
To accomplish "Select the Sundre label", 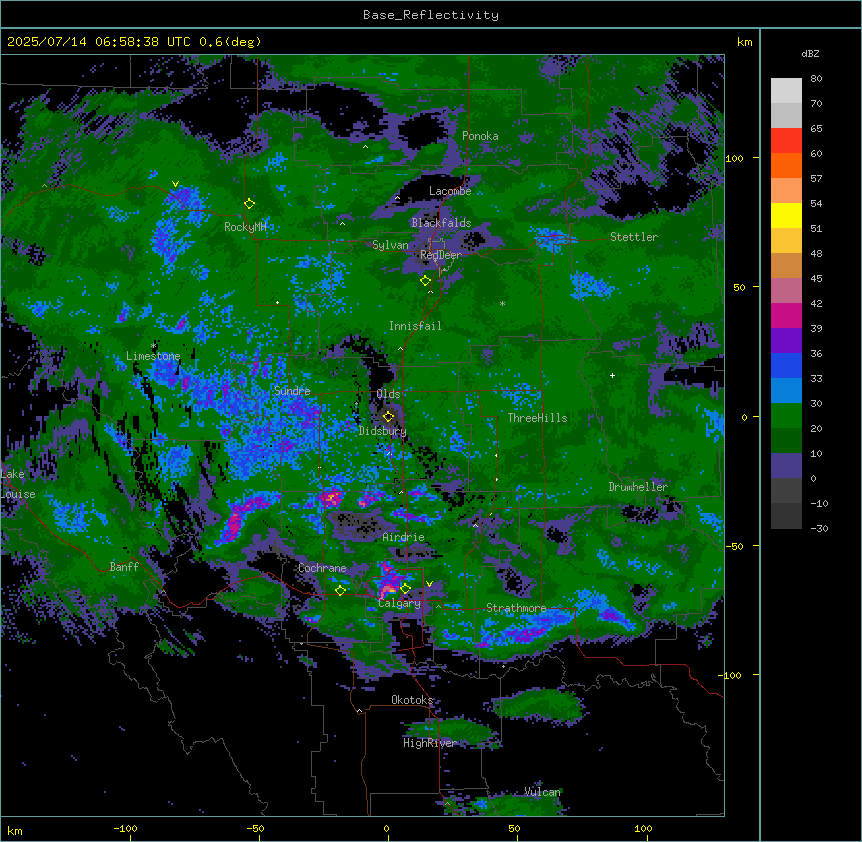I will point(292,391).
